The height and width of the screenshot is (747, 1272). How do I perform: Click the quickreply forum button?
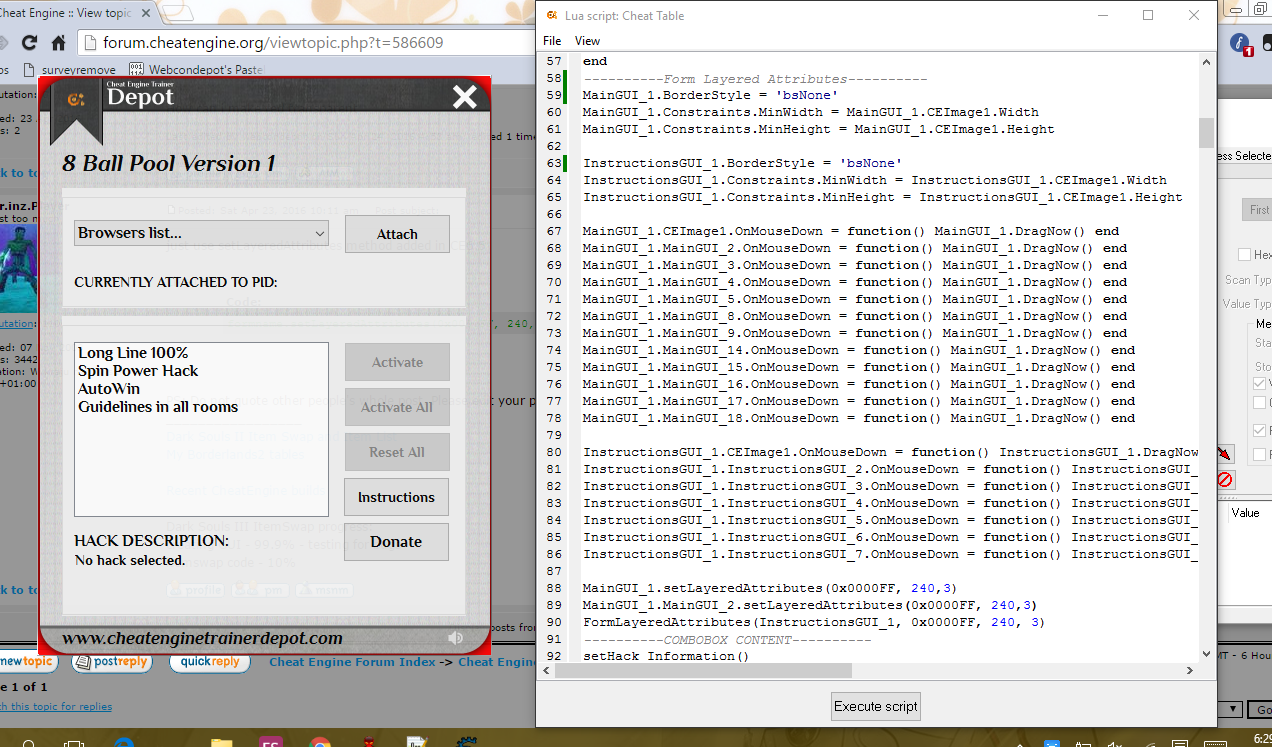coord(210,662)
